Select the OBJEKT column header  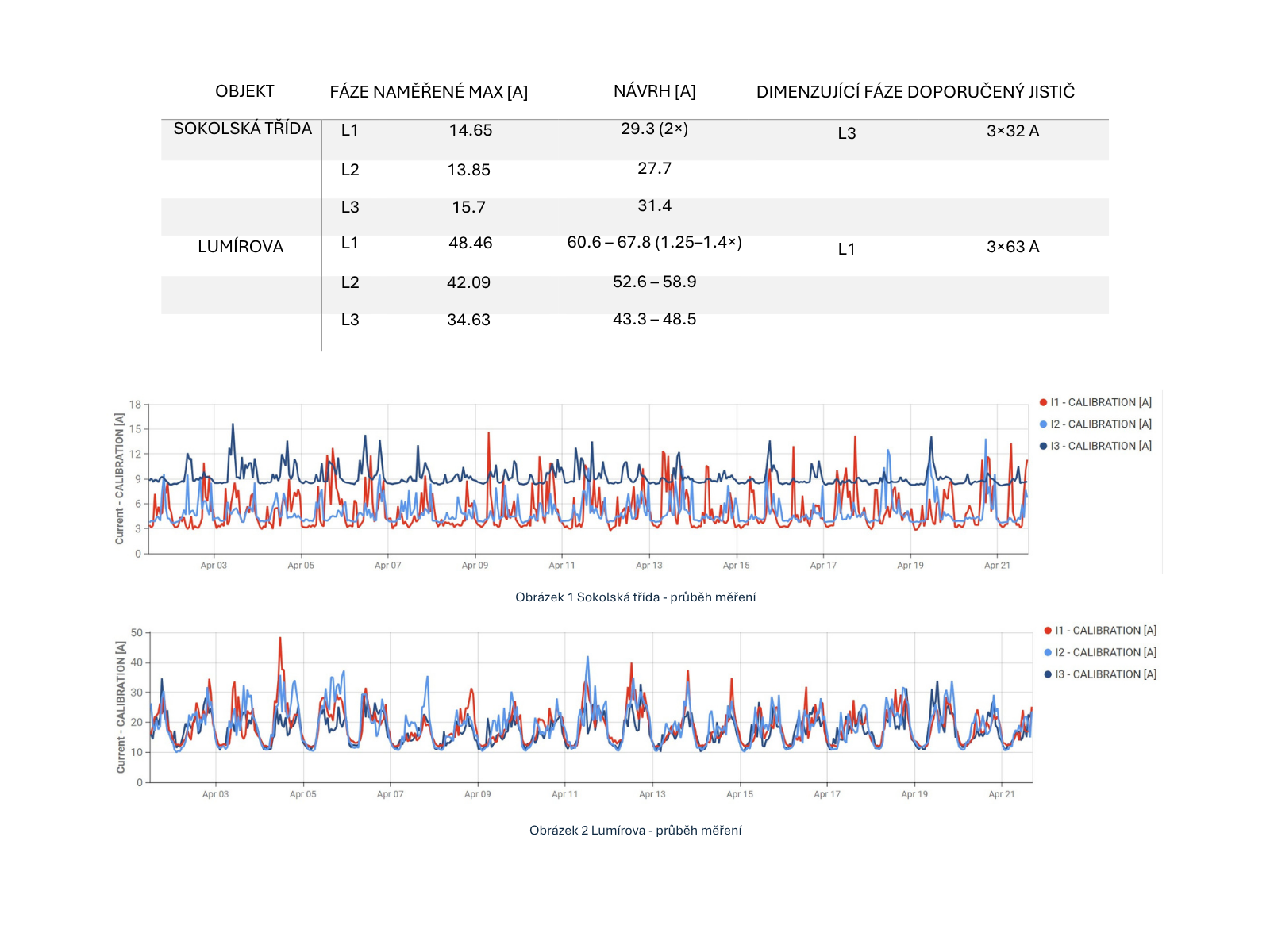pos(244,91)
